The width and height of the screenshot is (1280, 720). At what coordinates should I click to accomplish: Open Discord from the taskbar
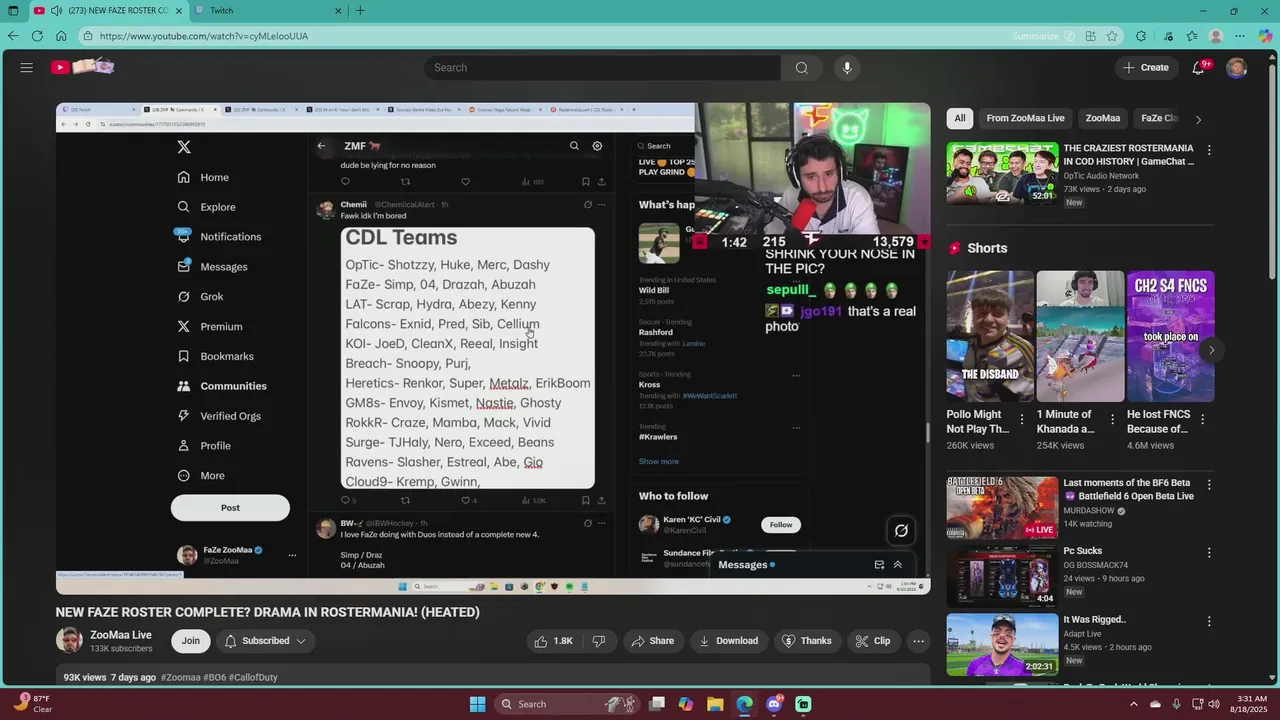coord(774,704)
